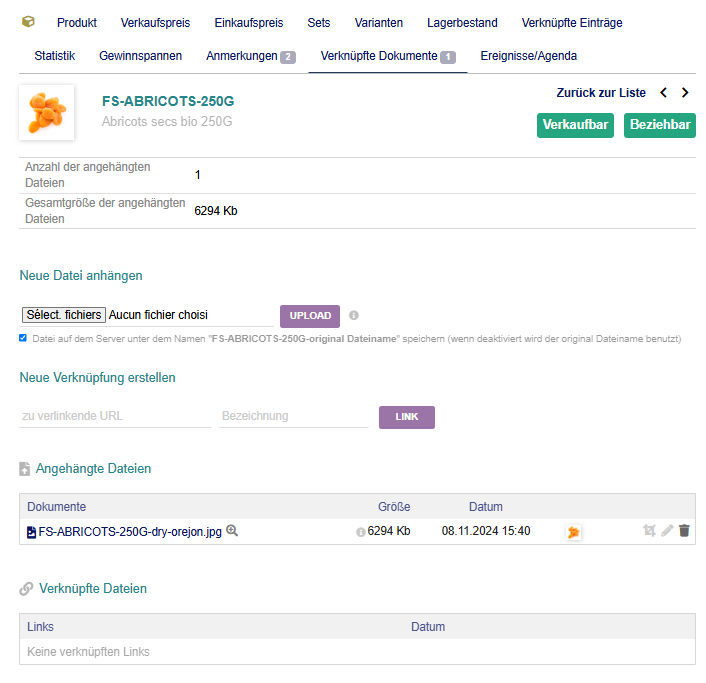This screenshot has width=706, height=683.
Task: Edit the attached file with pencil icon
Action: (667, 531)
